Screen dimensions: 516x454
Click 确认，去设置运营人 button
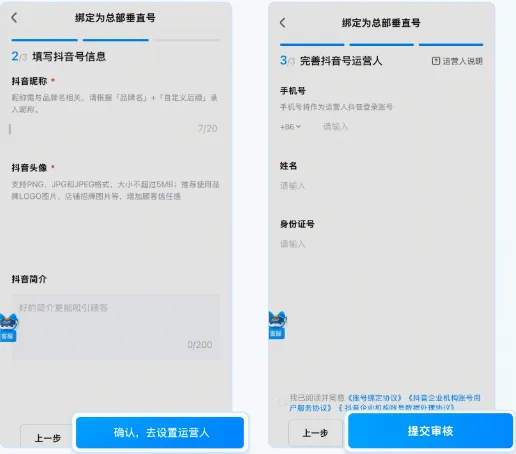(x=160, y=432)
